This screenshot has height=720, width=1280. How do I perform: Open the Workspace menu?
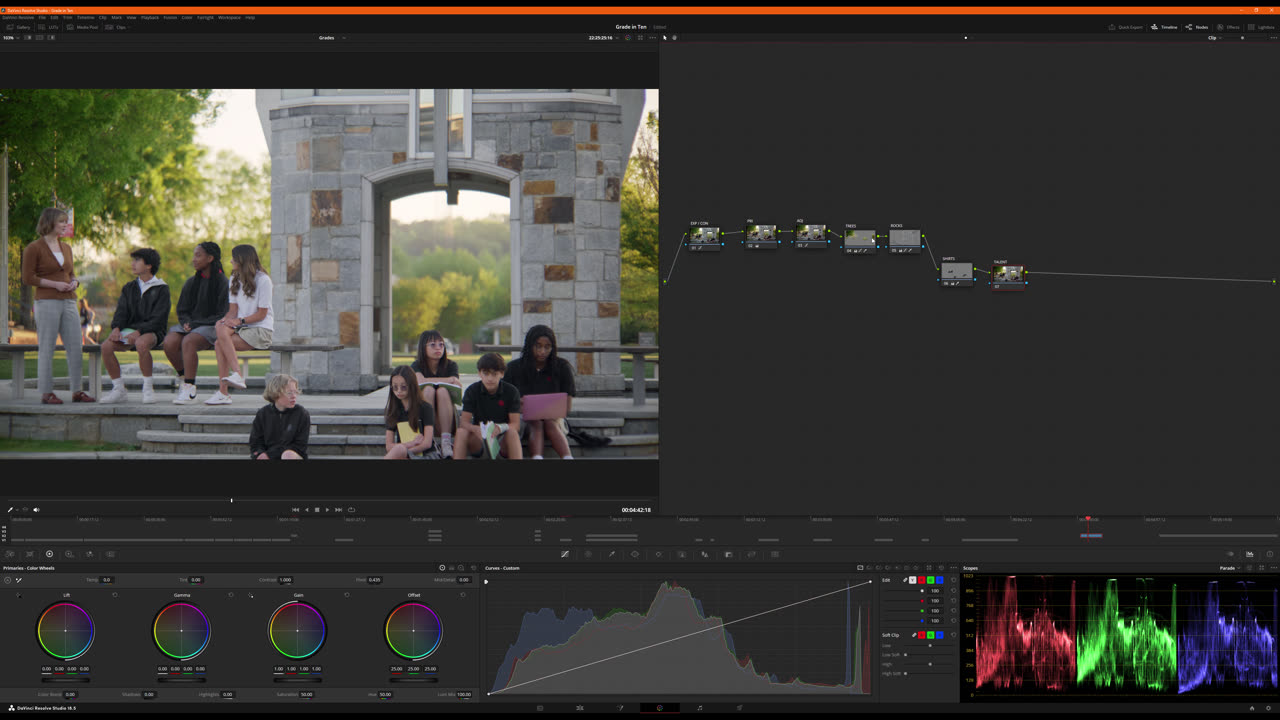229,17
